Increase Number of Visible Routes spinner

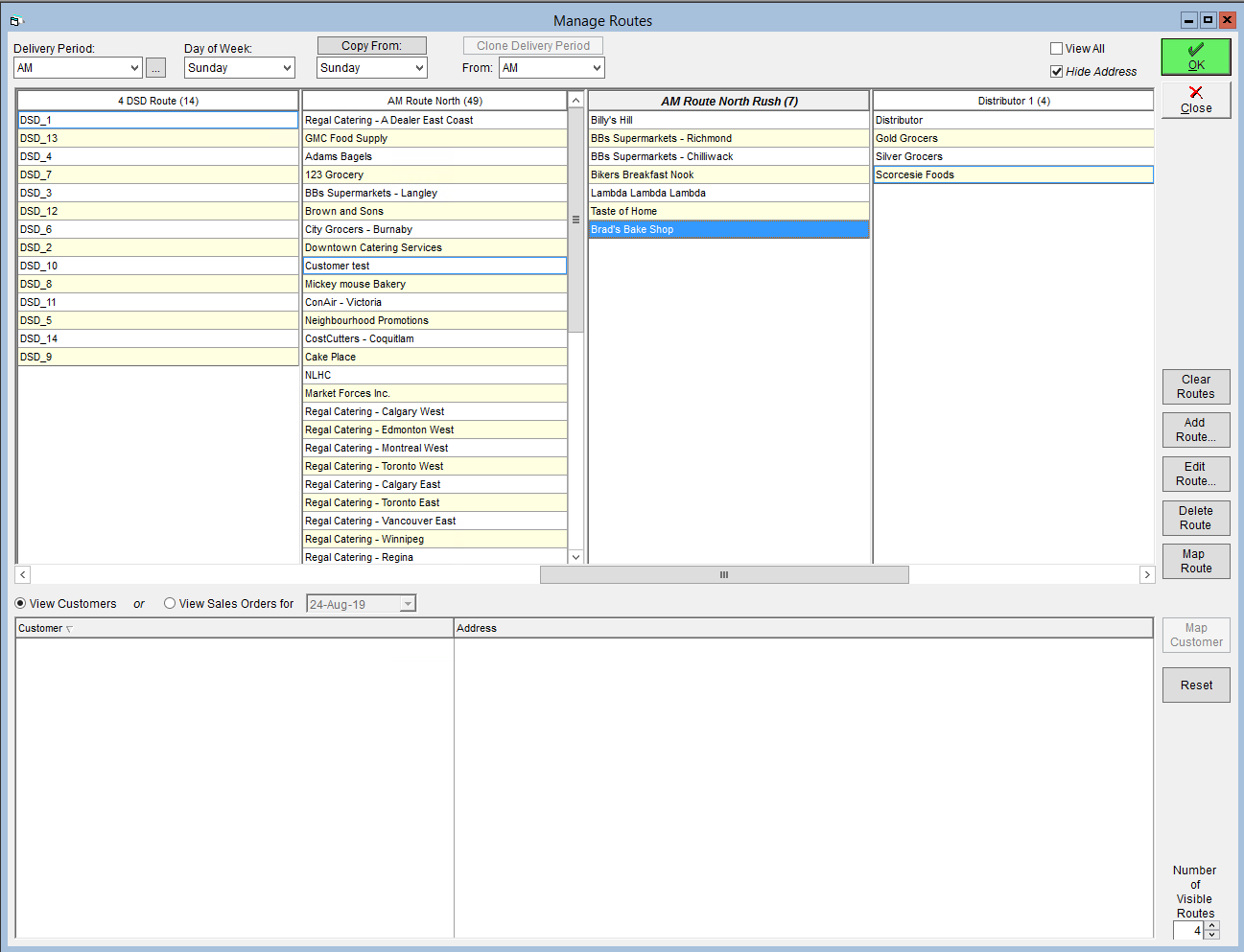click(x=1212, y=926)
